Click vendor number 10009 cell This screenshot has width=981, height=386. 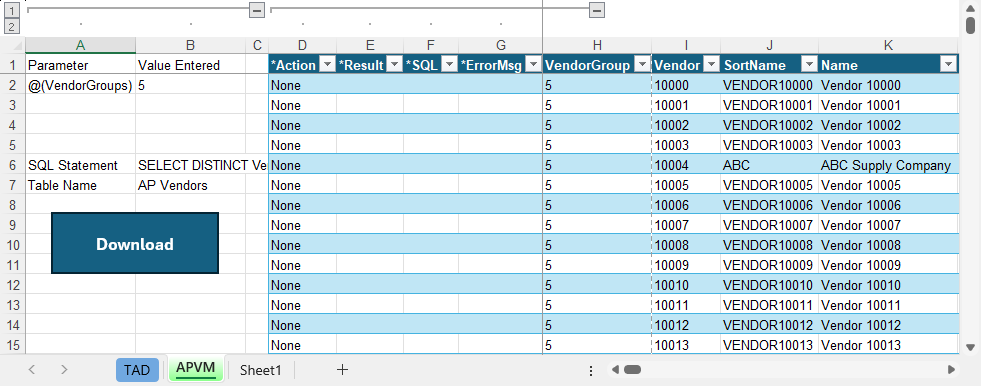click(686, 265)
